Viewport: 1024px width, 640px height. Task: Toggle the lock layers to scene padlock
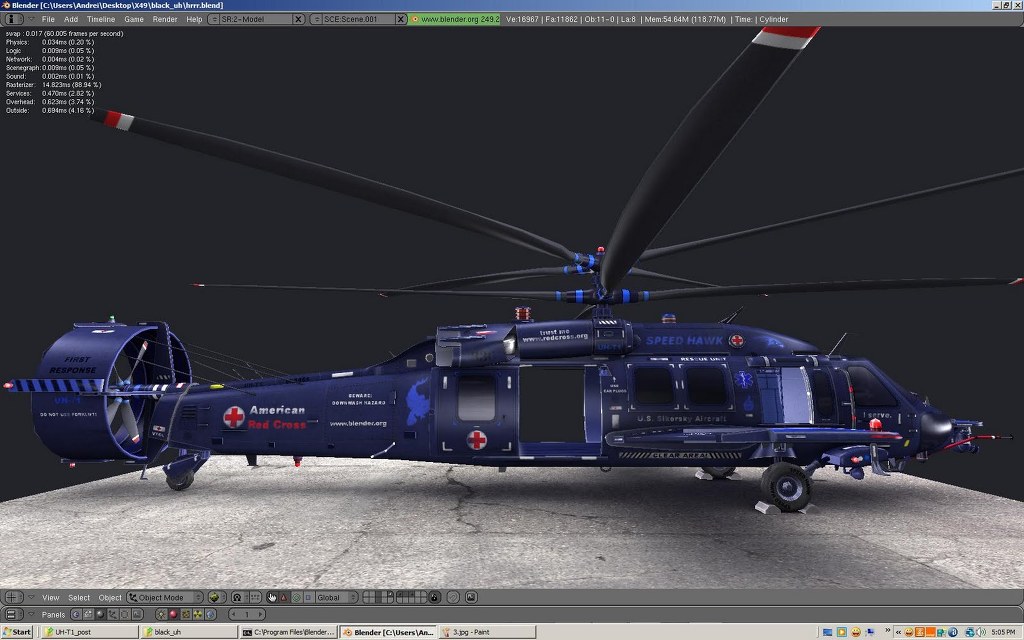(434, 598)
